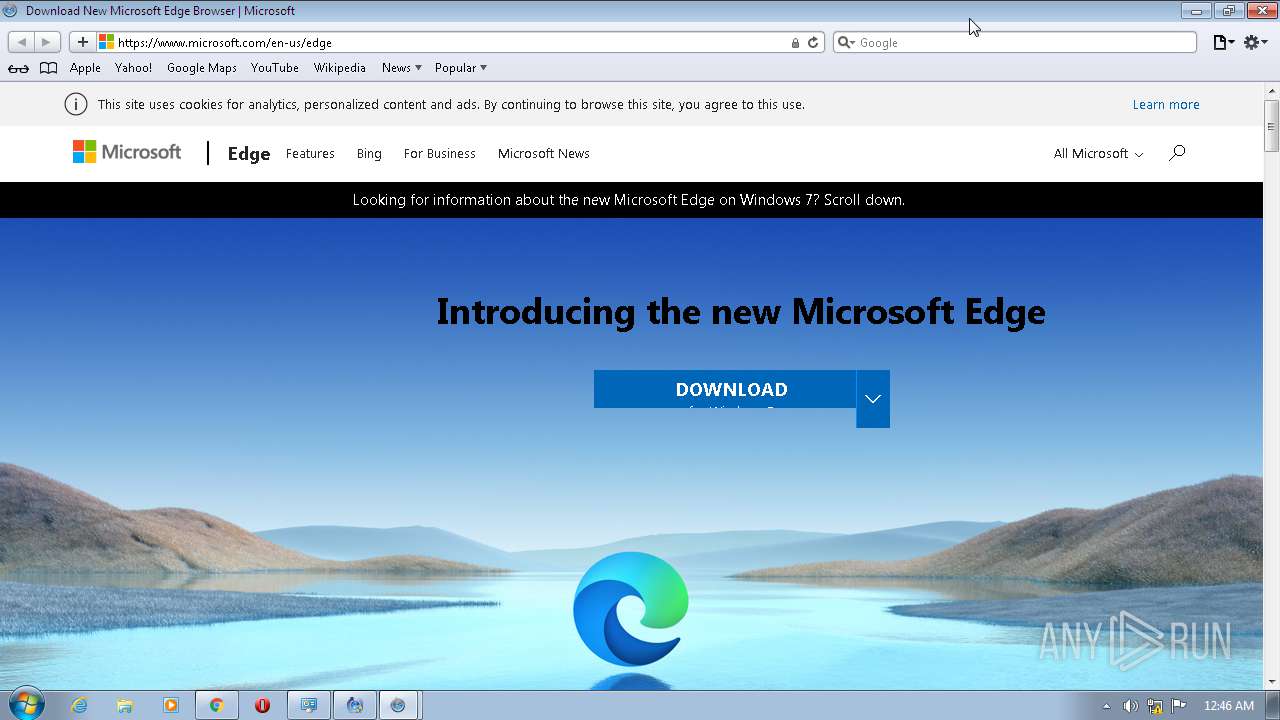Expand the All Microsoft dropdown

point(1098,153)
